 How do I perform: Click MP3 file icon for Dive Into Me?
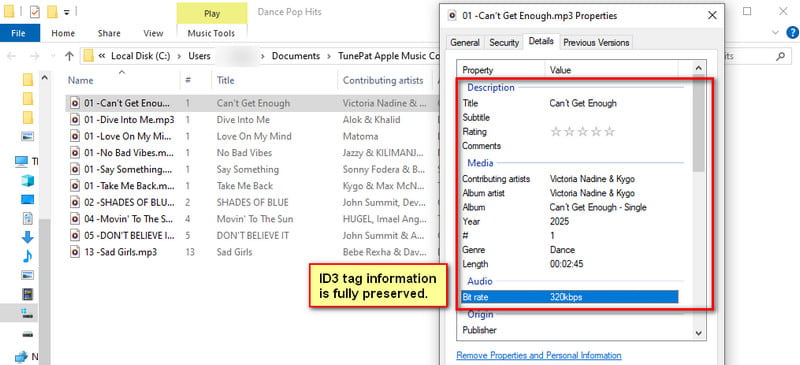click(x=75, y=119)
